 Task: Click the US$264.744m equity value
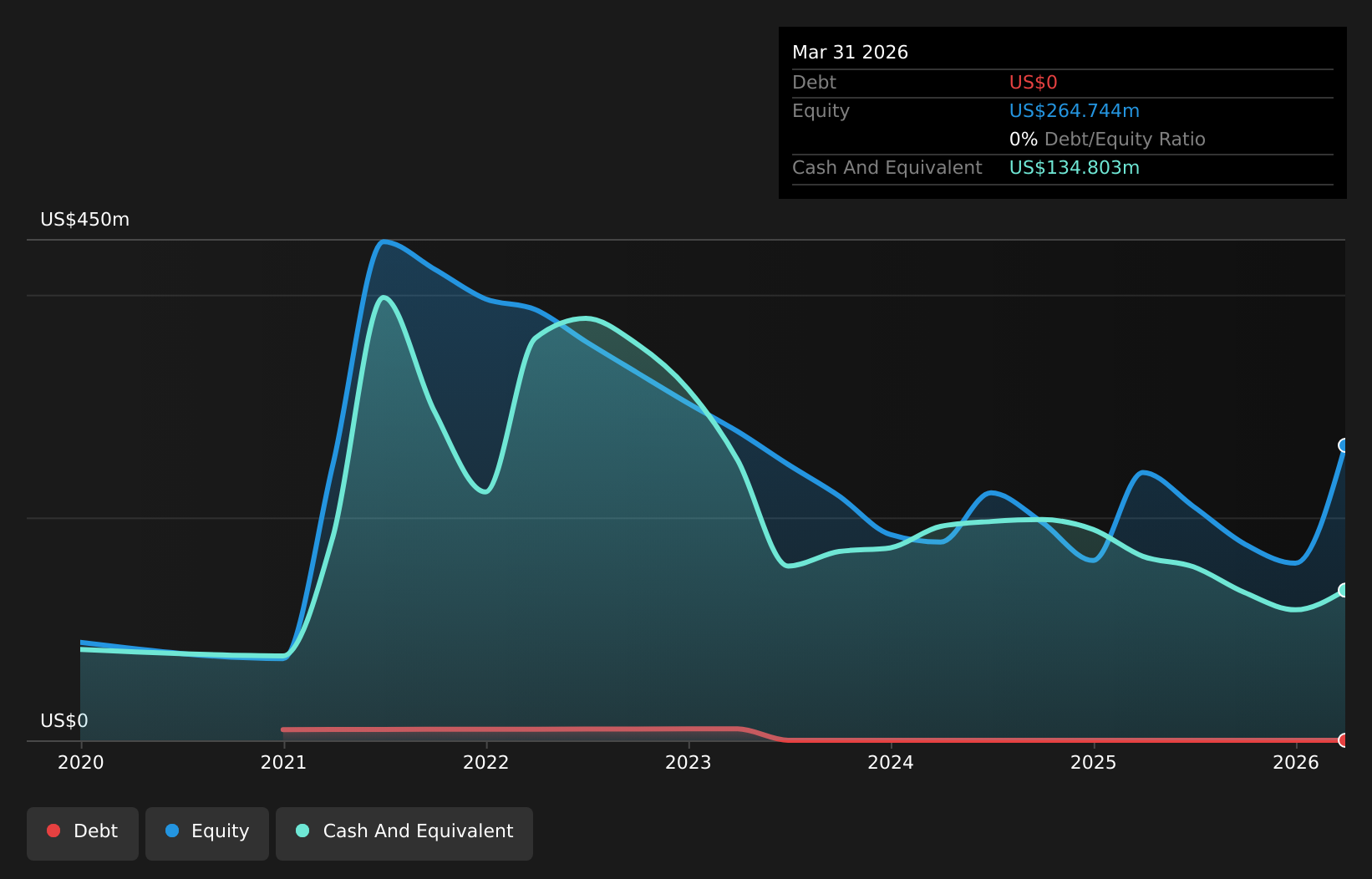coord(1075,111)
